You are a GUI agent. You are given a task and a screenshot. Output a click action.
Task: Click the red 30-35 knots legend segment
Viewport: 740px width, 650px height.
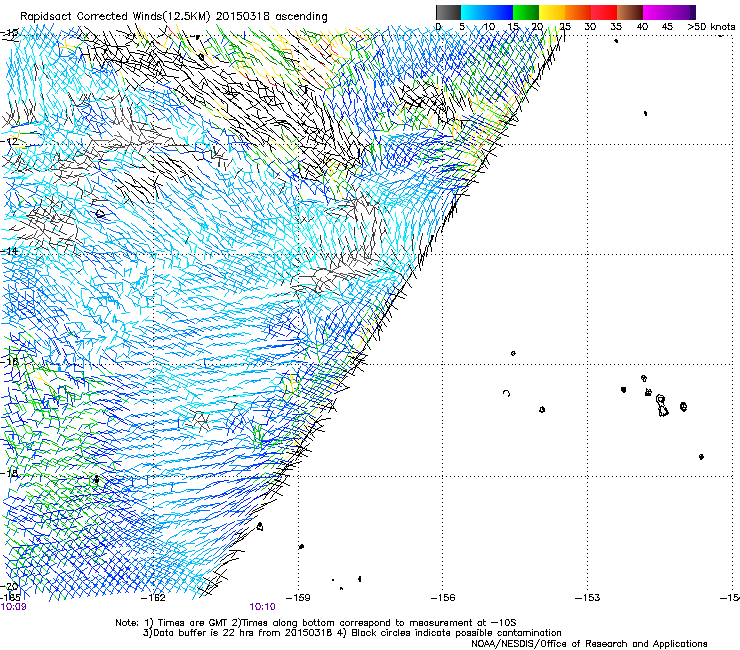(604, 12)
